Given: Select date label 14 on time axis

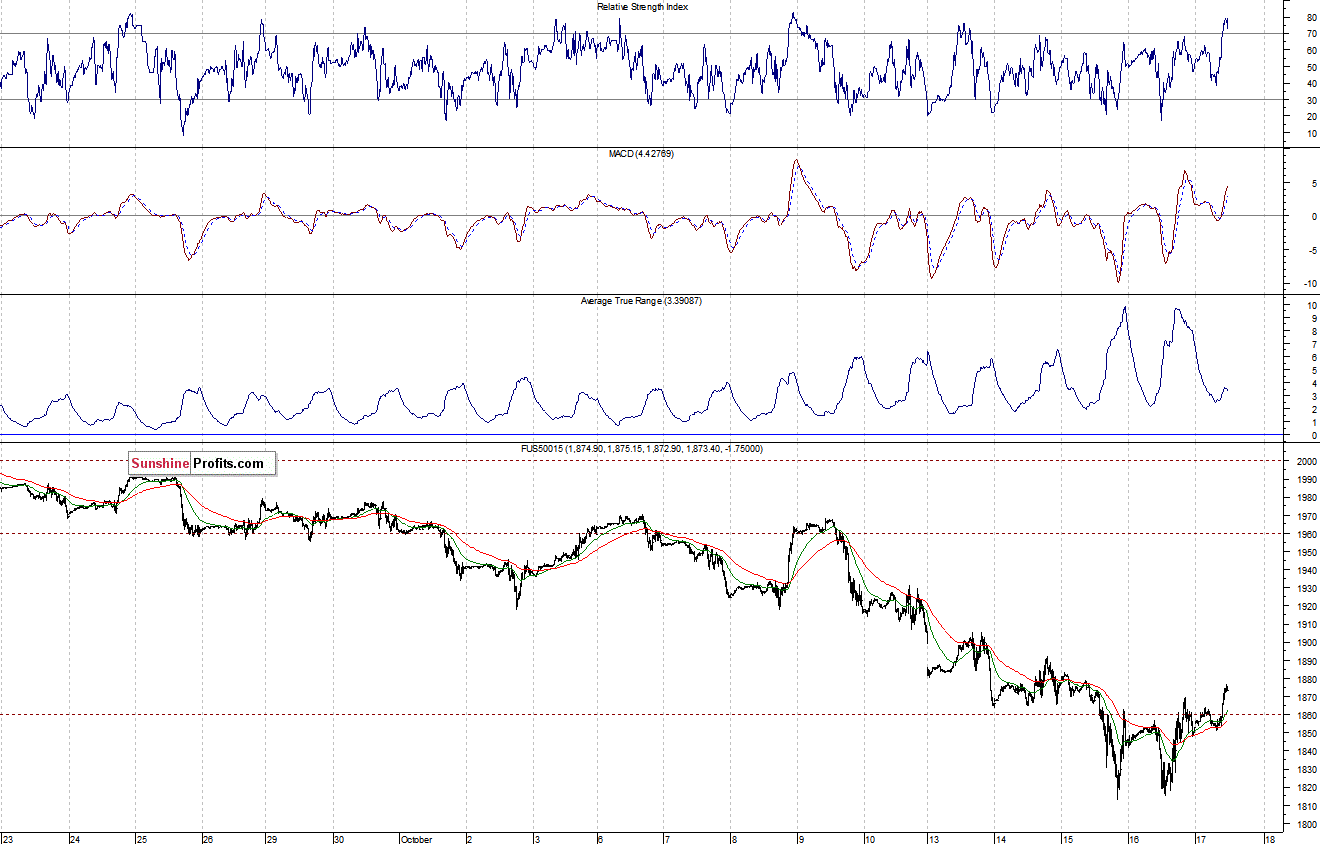Looking at the screenshot, I should point(1000,839).
